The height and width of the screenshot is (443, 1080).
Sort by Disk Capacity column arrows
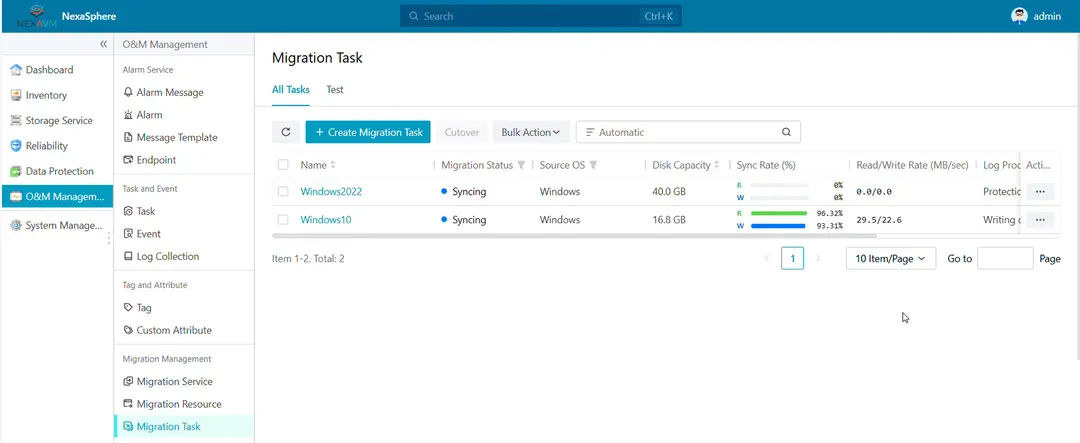(x=716, y=165)
